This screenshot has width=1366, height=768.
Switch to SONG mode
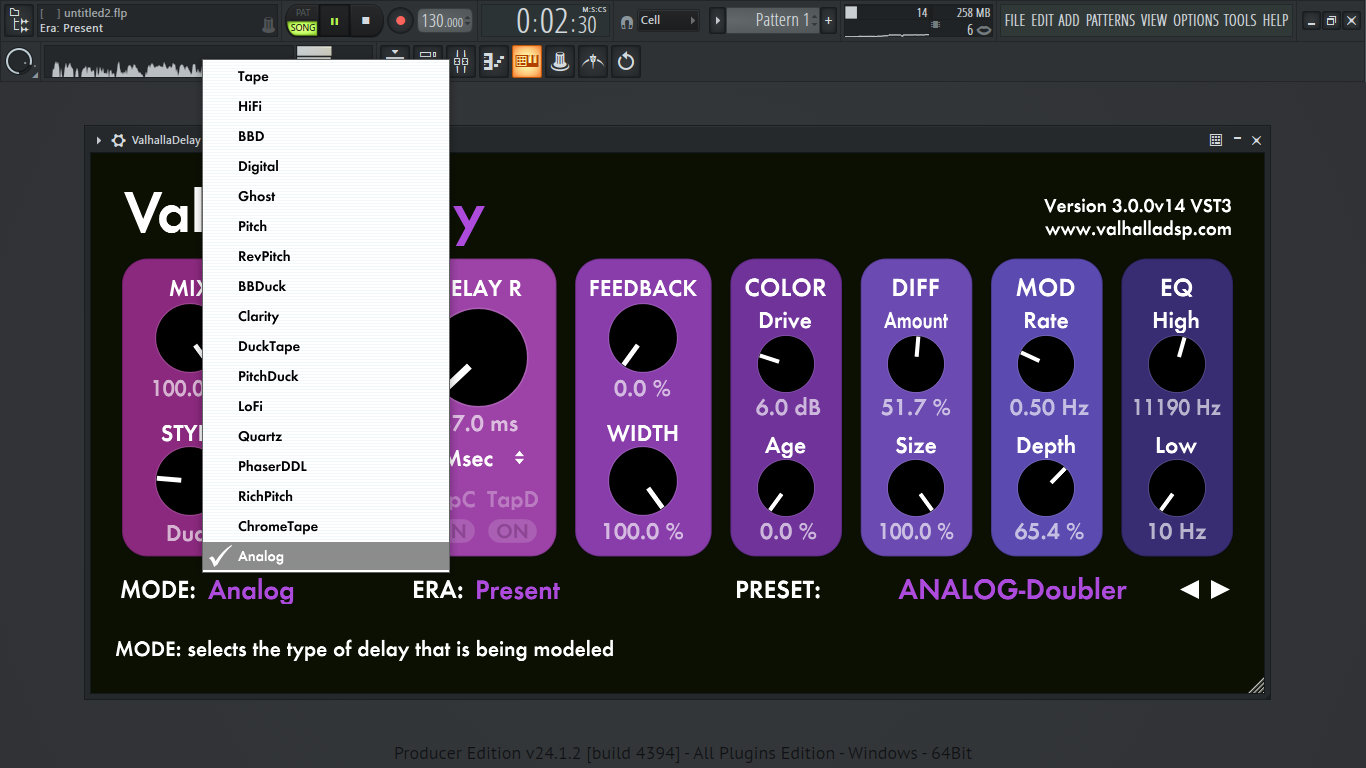303,28
